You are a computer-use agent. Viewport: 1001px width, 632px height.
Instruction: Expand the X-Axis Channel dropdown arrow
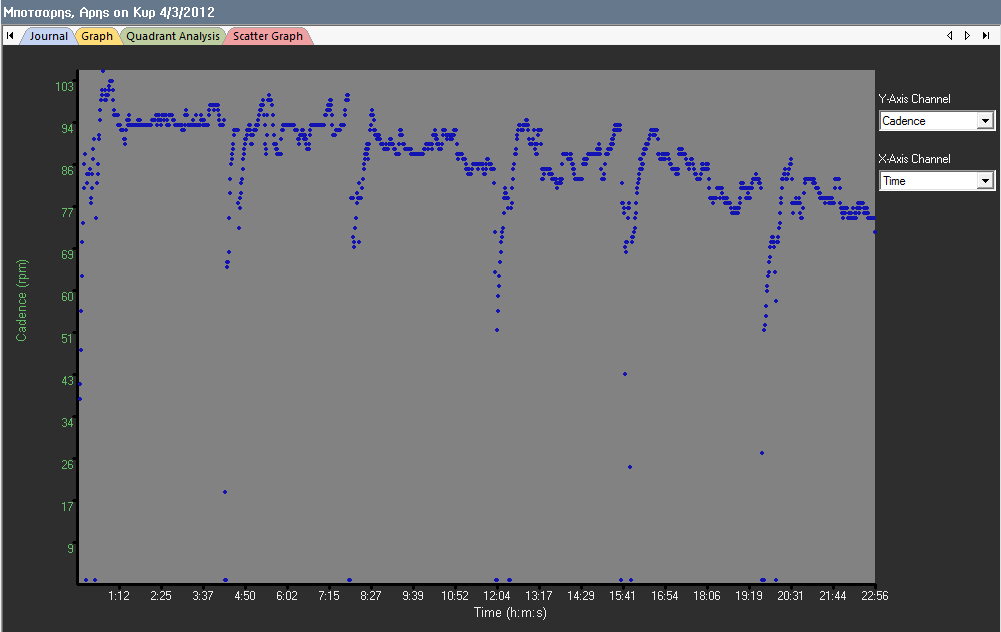coord(985,181)
